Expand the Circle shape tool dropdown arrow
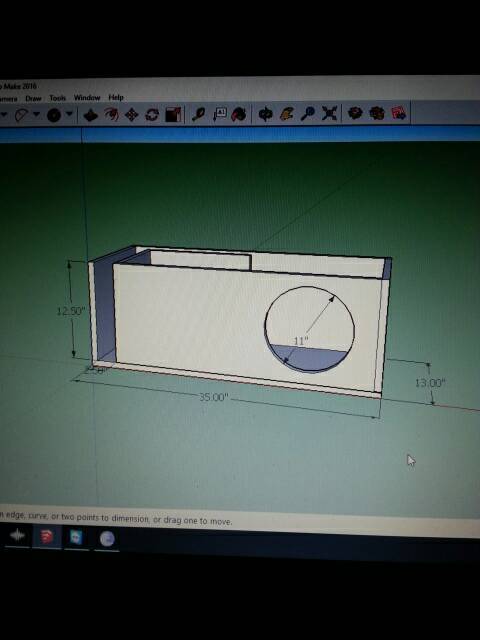The image size is (480, 640). 69,114
